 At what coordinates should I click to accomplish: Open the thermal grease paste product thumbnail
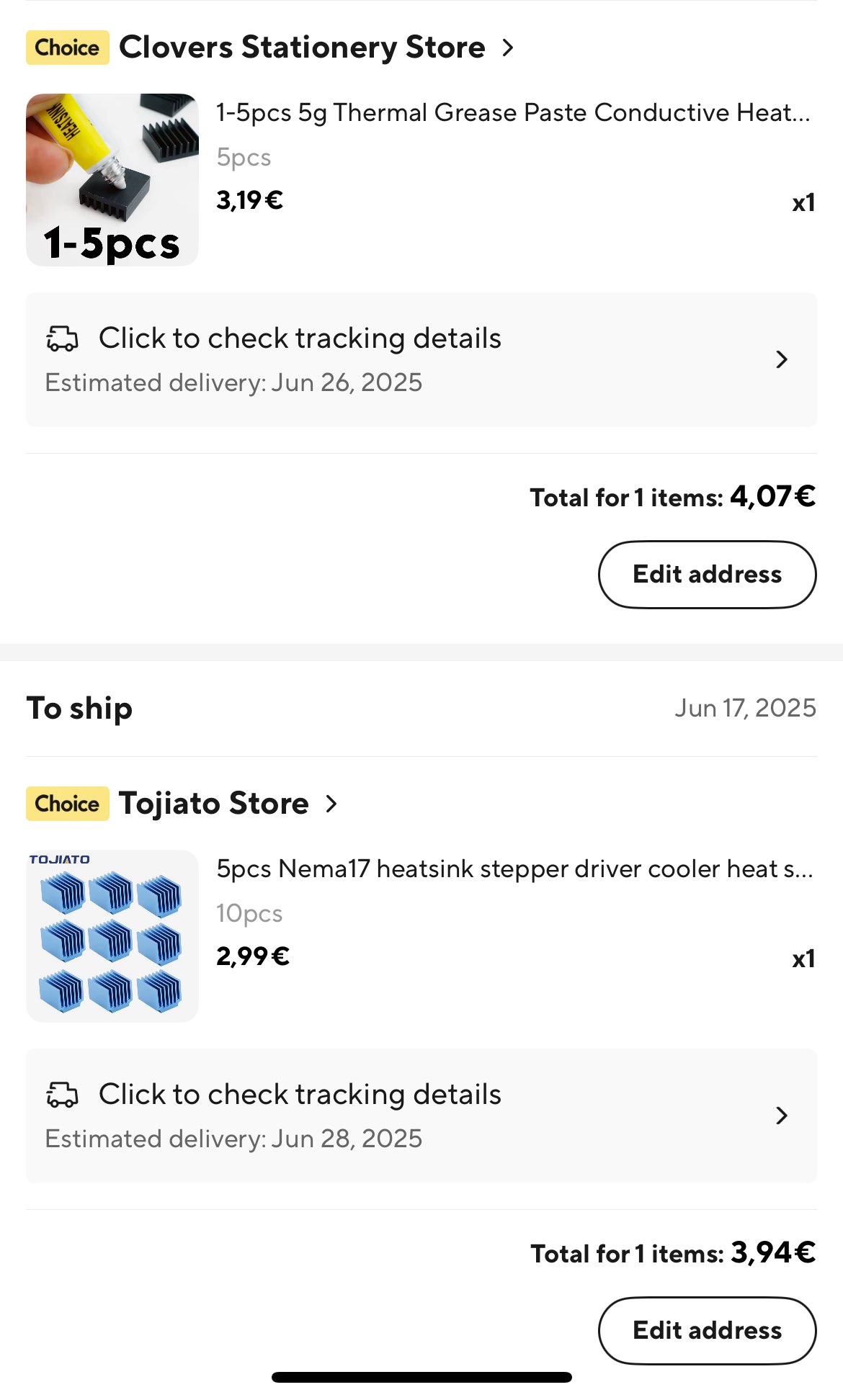(112, 180)
